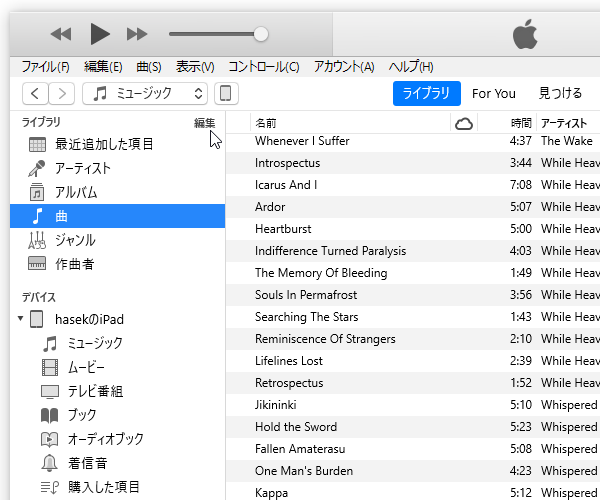
Task: Select the song Retrospectus
Action: click(x=289, y=383)
